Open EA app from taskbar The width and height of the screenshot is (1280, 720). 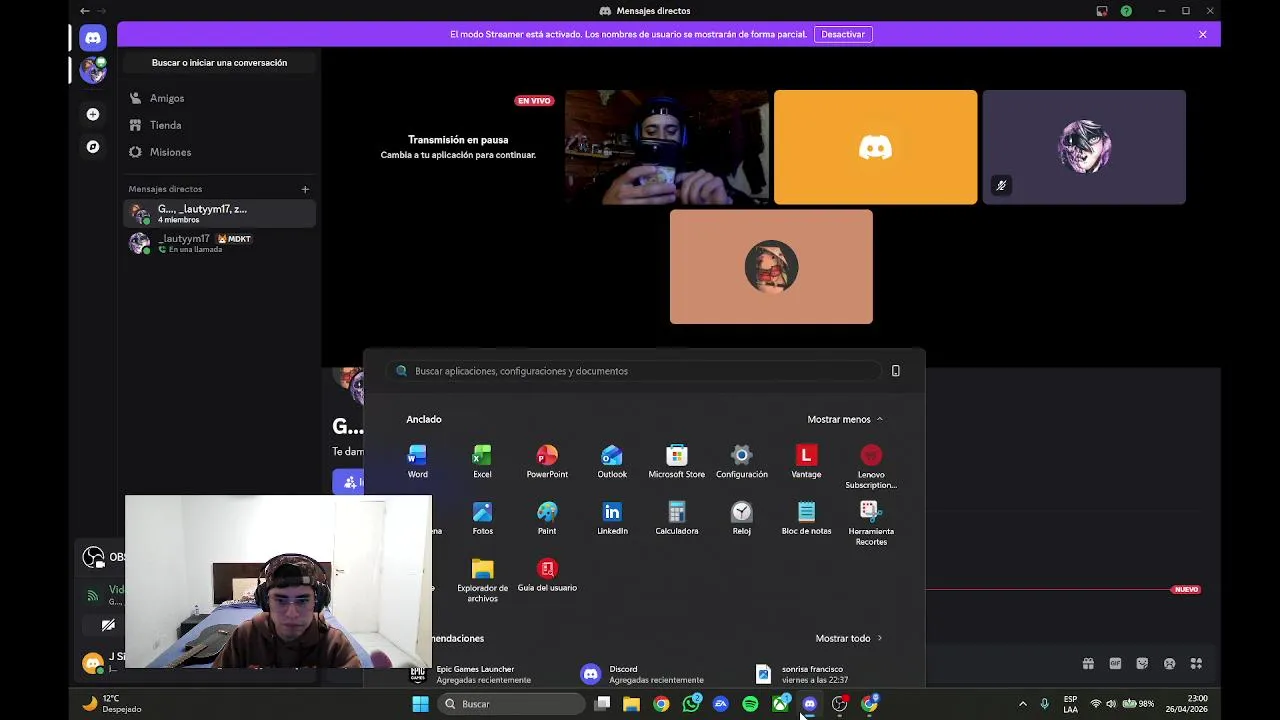point(720,704)
